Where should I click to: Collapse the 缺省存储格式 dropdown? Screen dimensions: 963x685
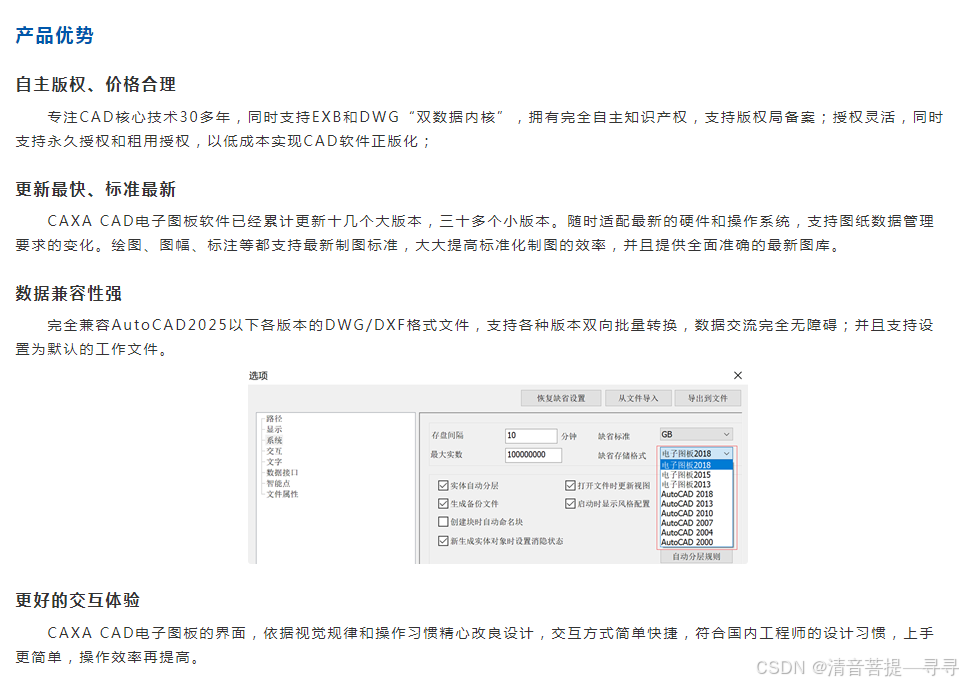point(727,453)
